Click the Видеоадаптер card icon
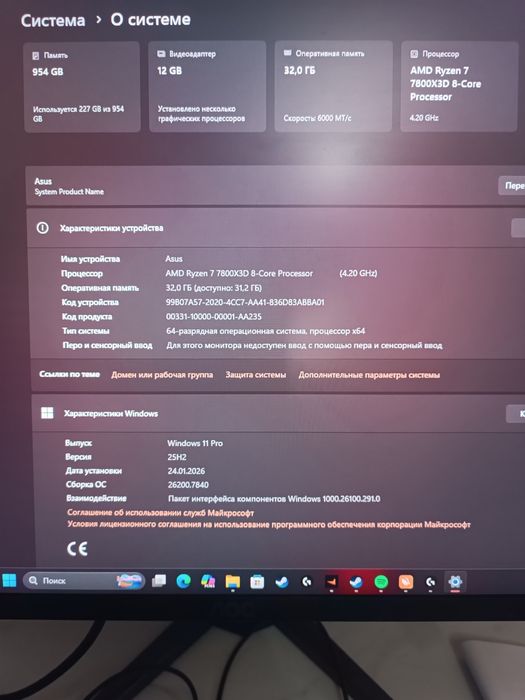 (x=161, y=54)
